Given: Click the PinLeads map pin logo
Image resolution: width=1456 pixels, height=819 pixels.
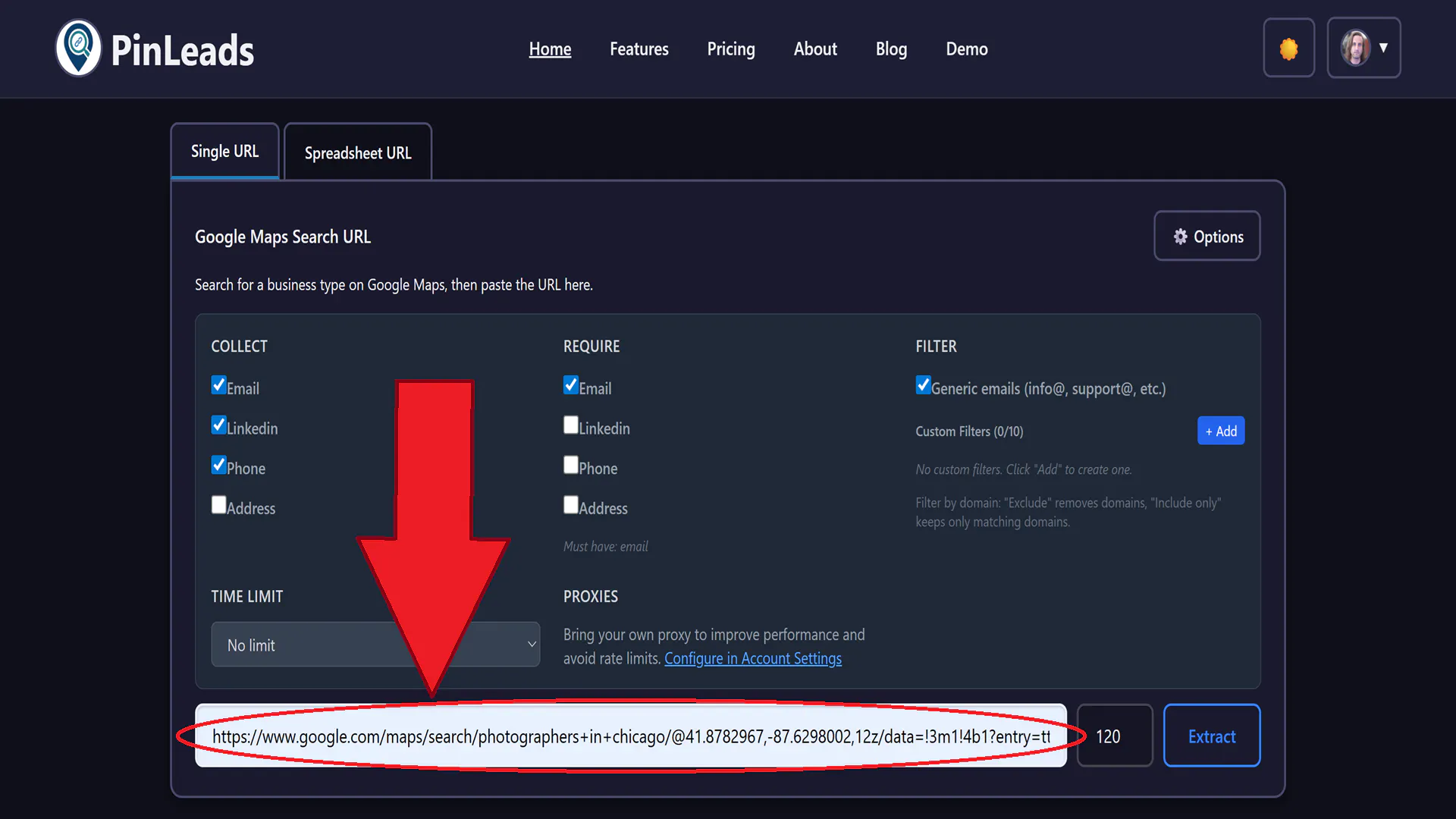Looking at the screenshot, I should pyautogui.click(x=78, y=48).
